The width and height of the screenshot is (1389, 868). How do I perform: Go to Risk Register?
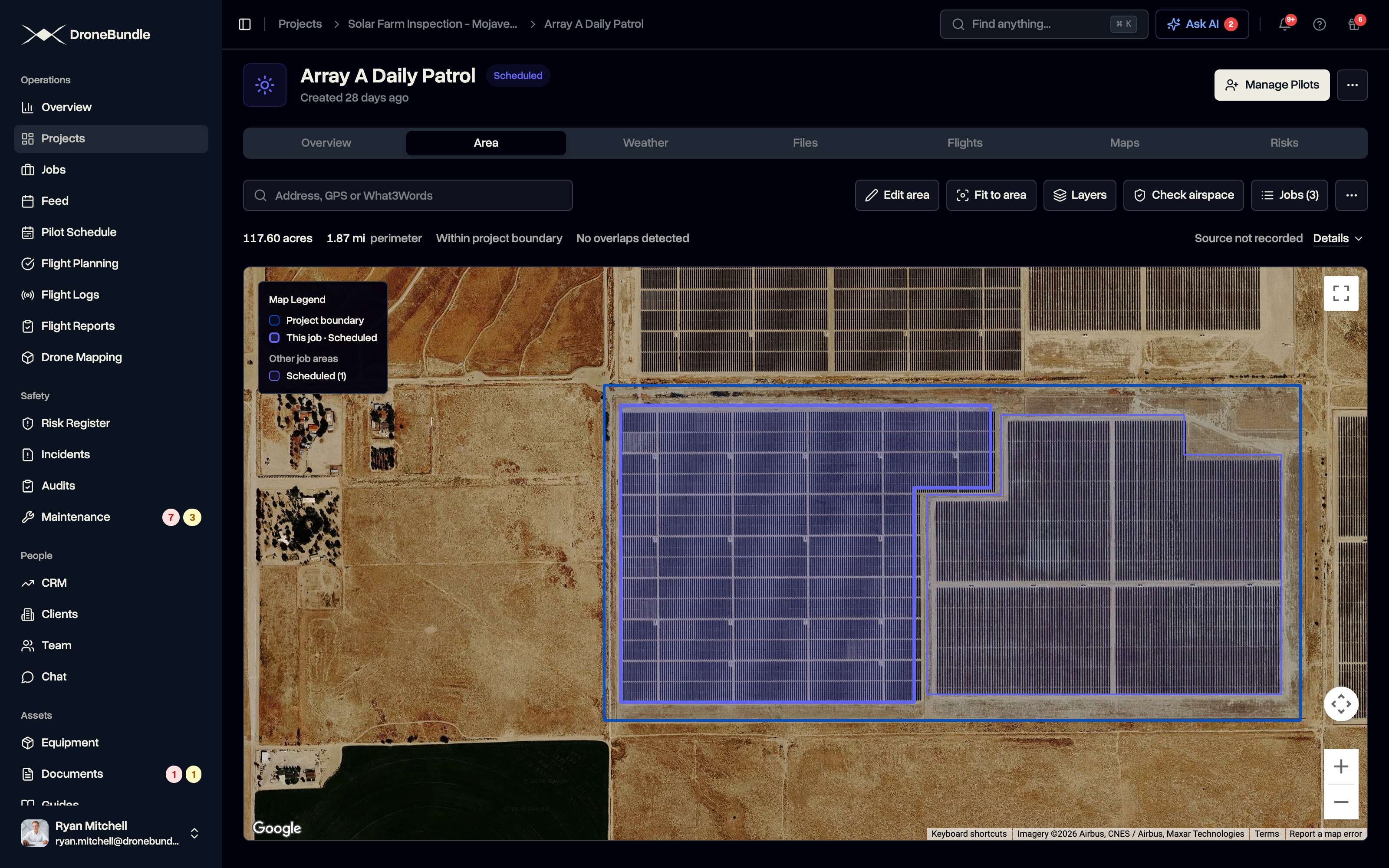(111, 423)
